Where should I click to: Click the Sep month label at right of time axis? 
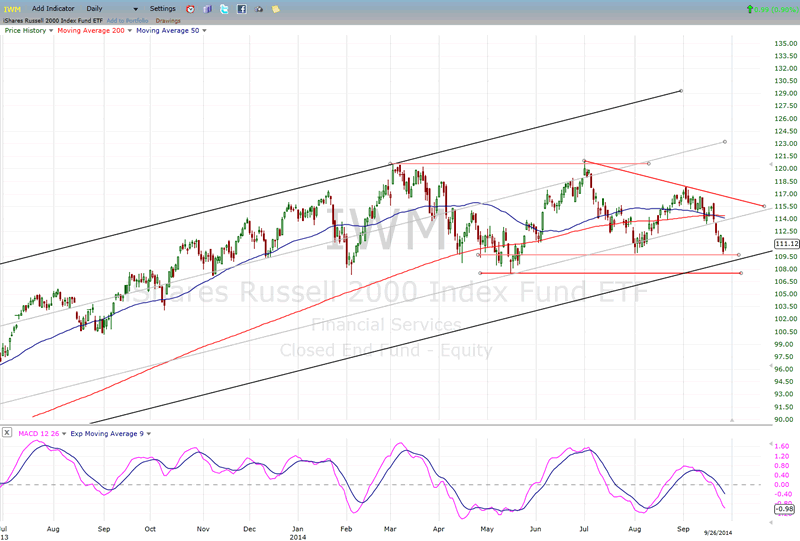tap(683, 529)
